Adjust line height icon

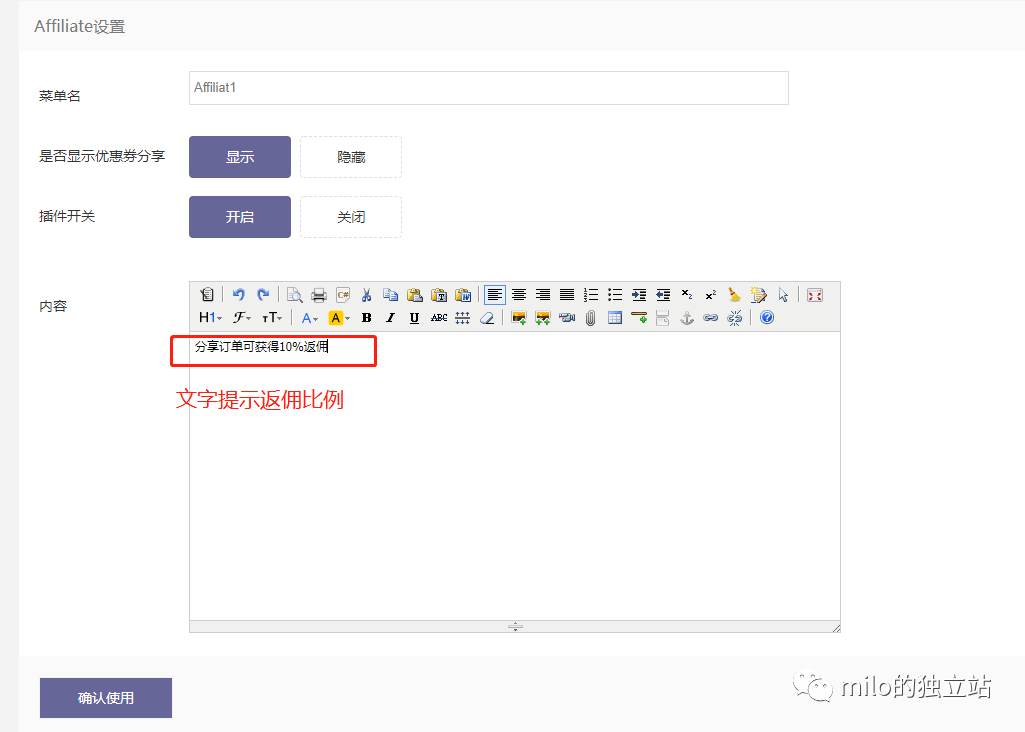point(463,318)
